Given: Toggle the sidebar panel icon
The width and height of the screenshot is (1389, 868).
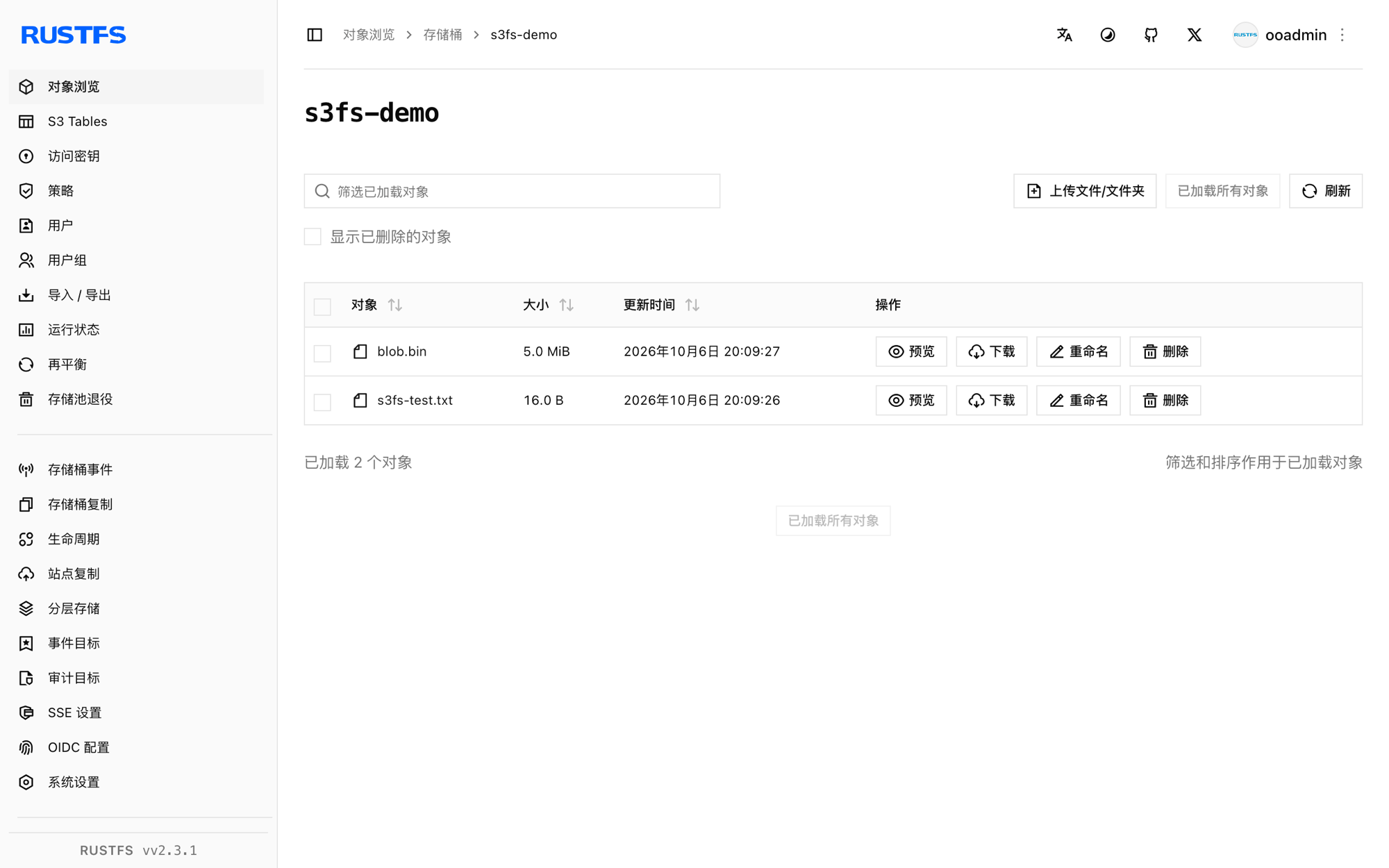Looking at the screenshot, I should coord(315,35).
